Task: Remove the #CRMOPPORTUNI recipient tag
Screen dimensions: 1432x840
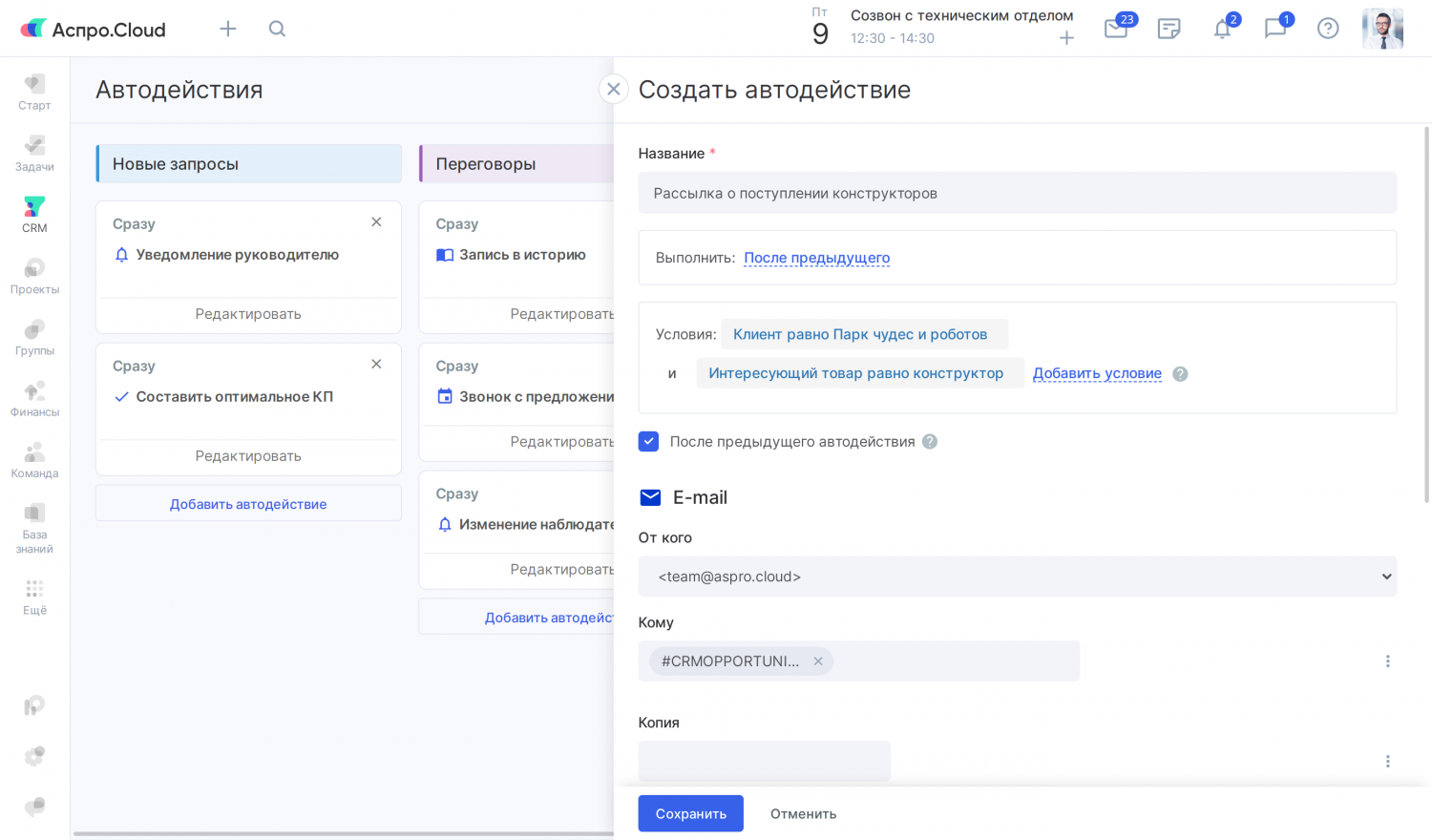Action: (818, 661)
